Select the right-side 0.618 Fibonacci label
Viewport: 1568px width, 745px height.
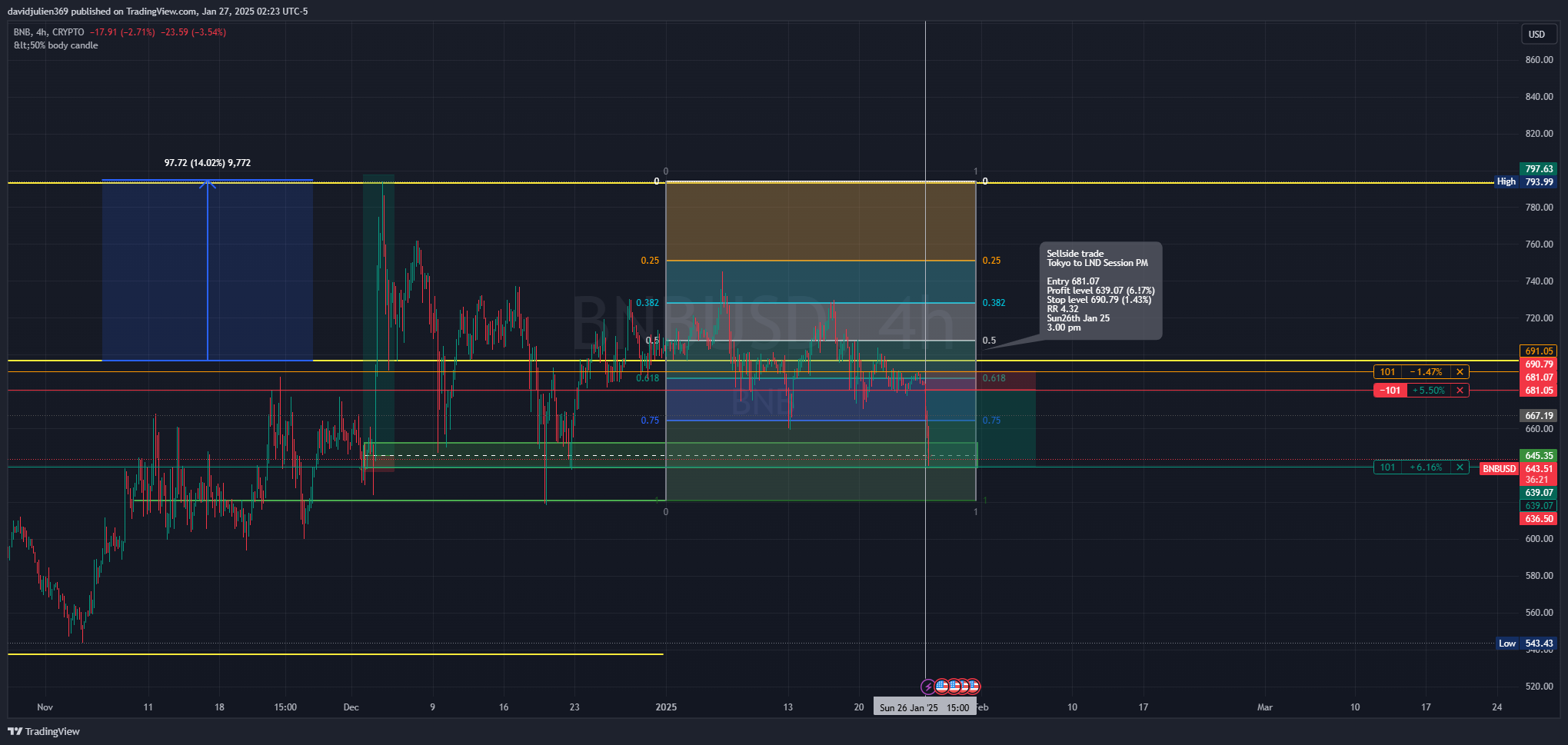(x=994, y=378)
